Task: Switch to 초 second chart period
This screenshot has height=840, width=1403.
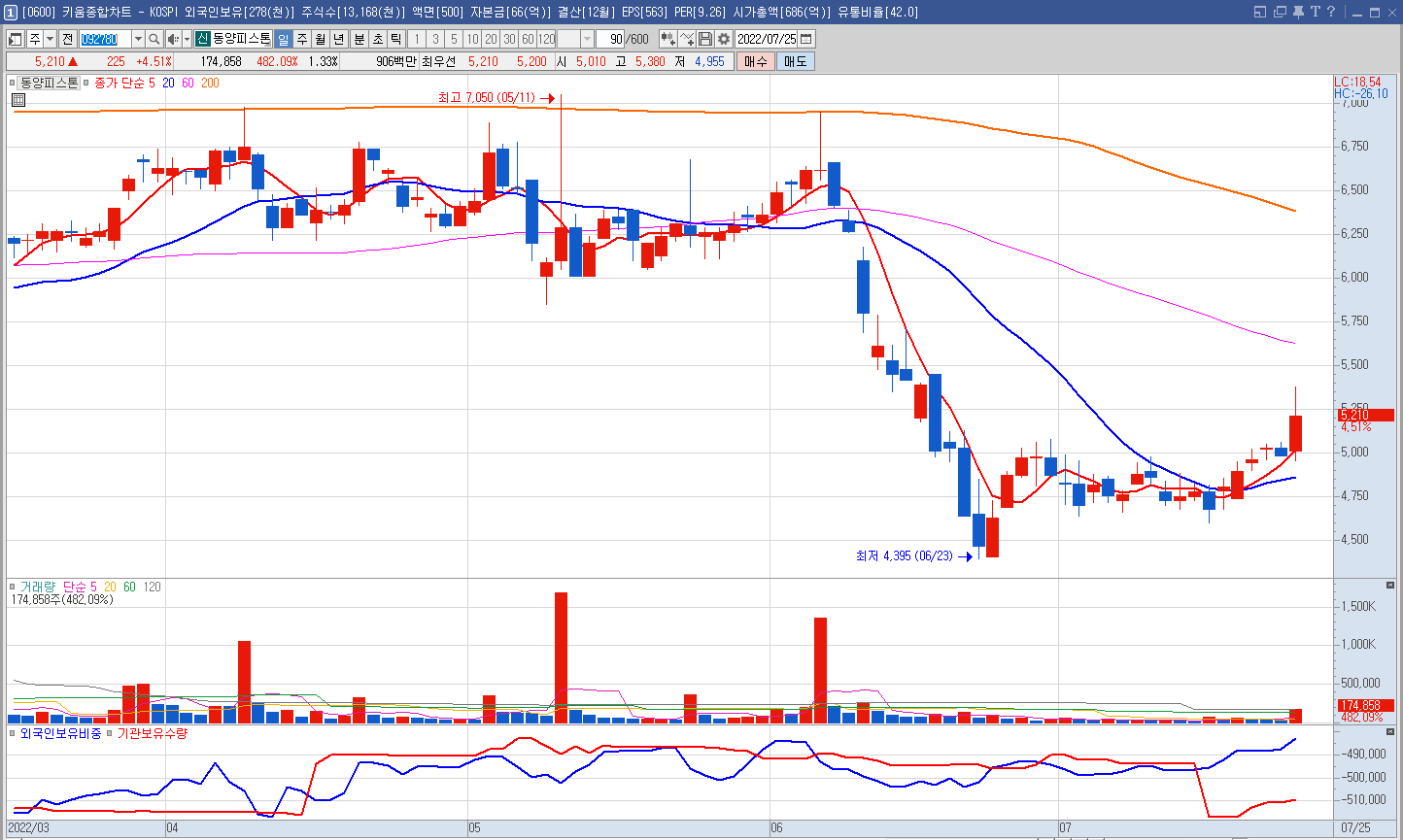Action: 377,39
